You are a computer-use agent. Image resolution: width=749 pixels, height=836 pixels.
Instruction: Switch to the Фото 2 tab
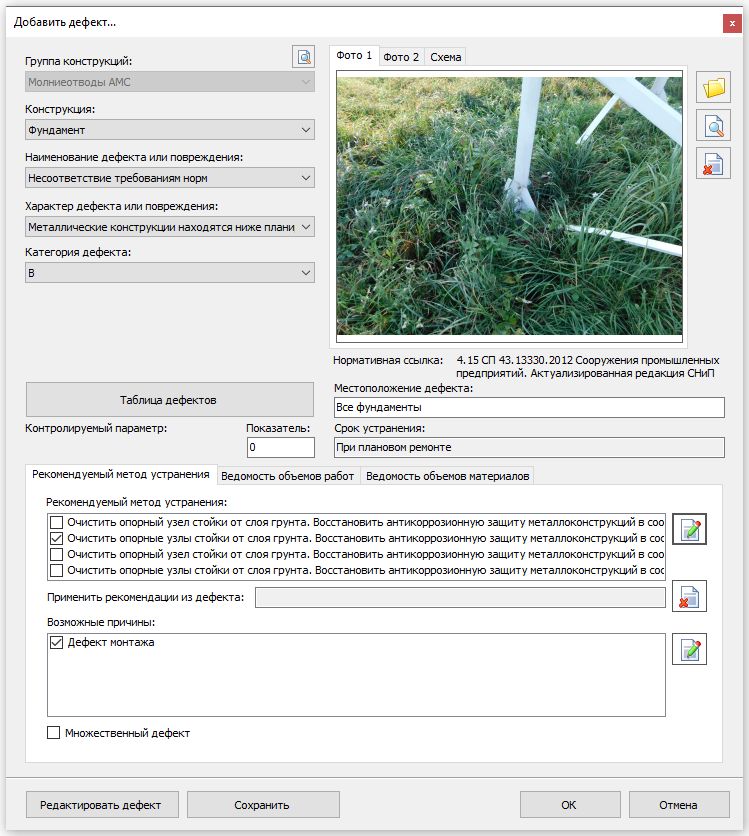[401, 57]
